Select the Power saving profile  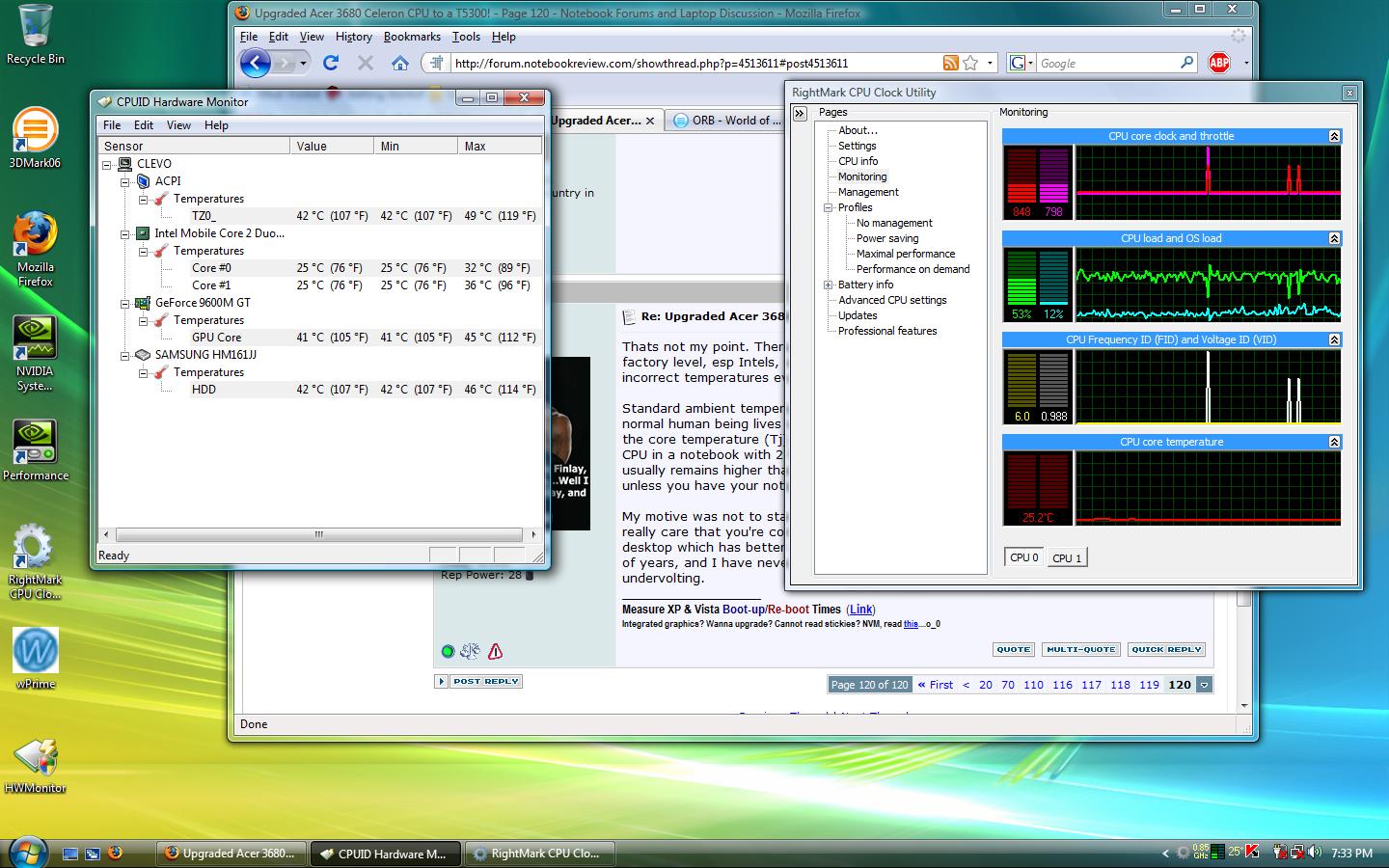coord(887,238)
